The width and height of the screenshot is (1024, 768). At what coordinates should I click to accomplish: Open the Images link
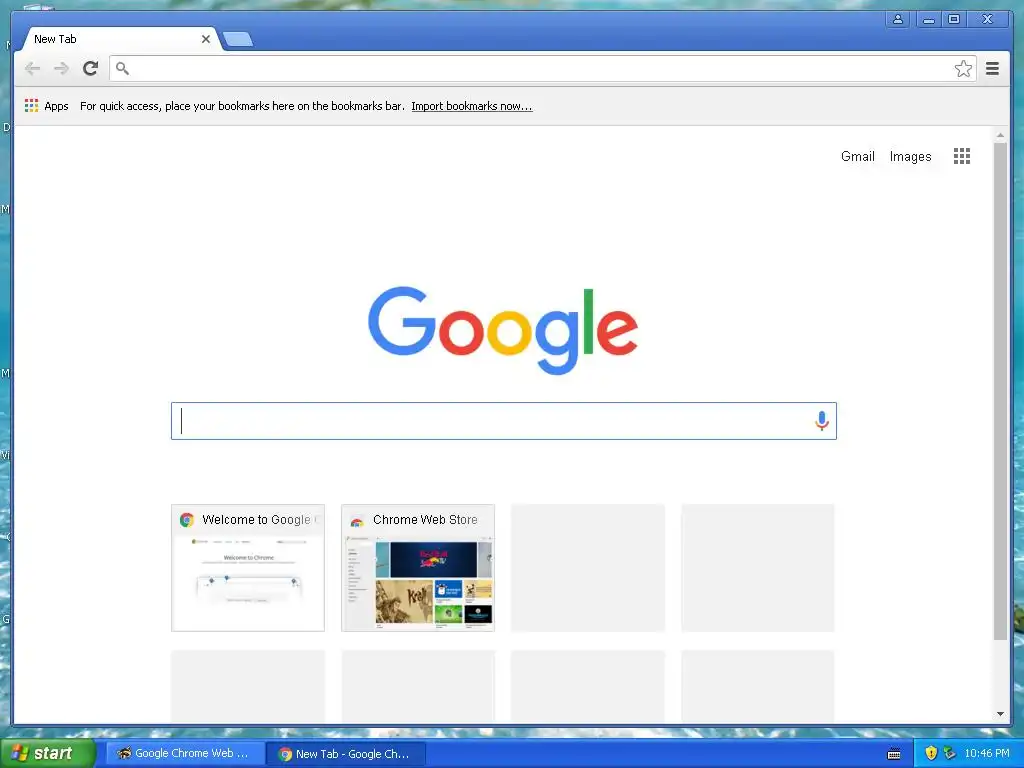(910, 157)
